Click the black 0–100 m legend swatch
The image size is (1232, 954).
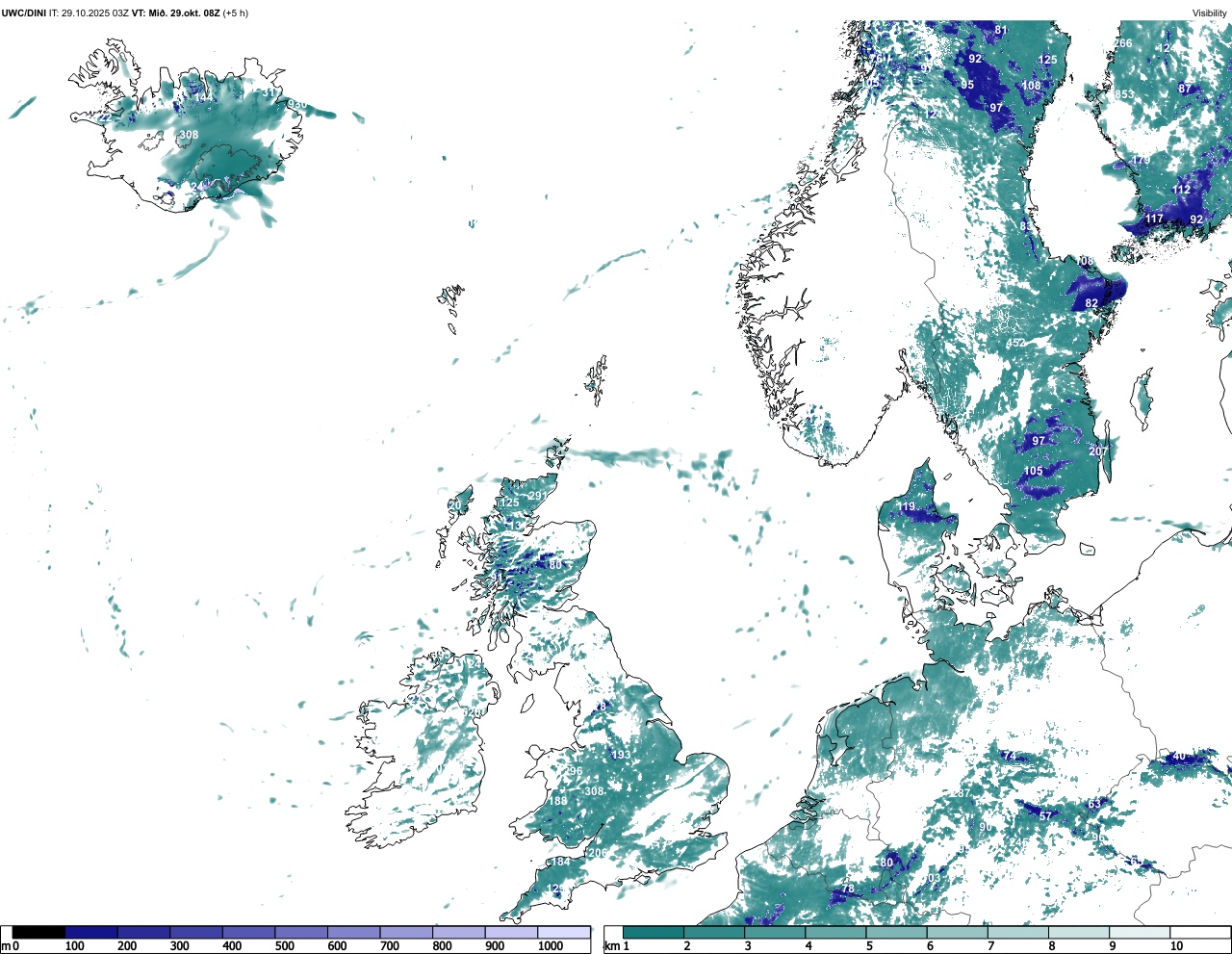(x=39, y=932)
